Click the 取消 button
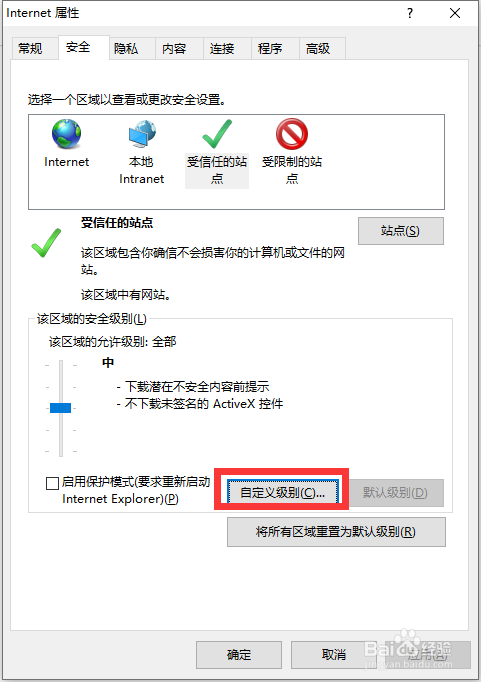Screen dimensions: 481x682 coord(334,655)
